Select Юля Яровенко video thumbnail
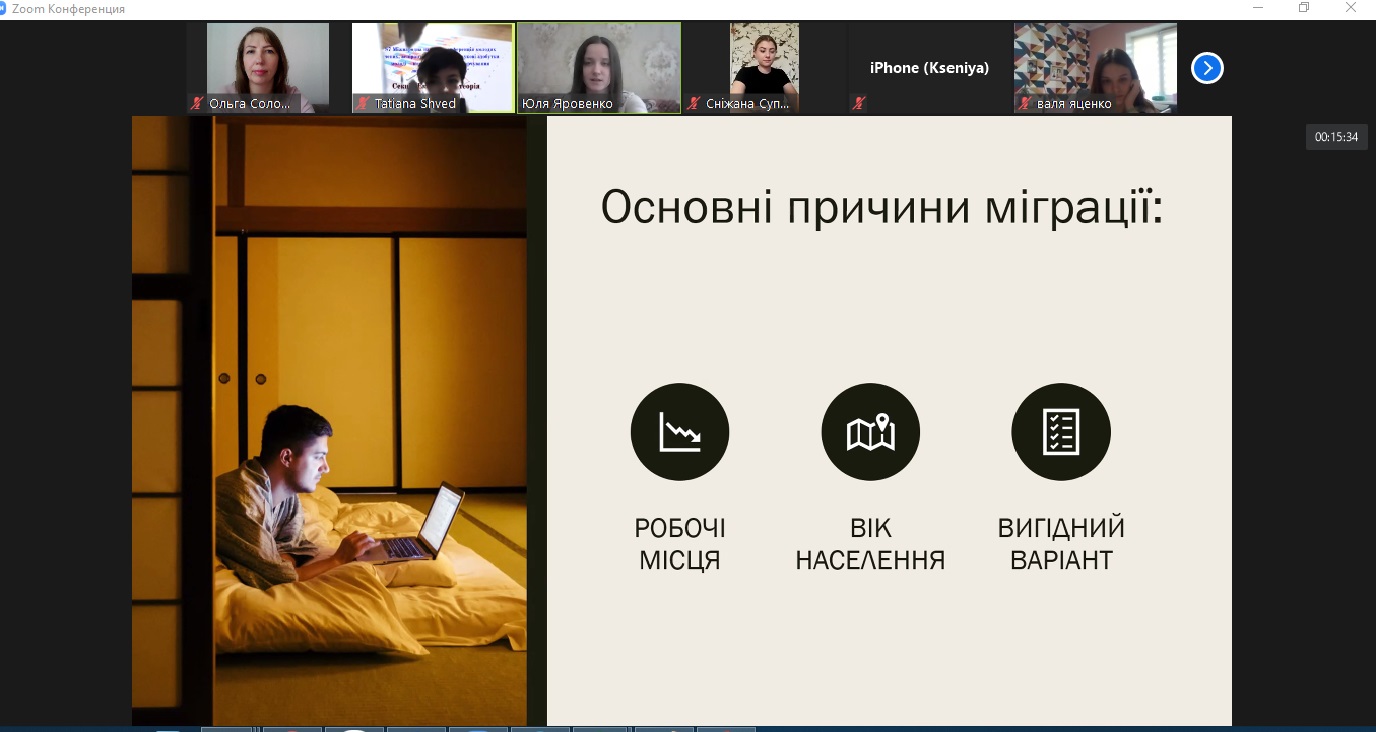The image size is (1376, 732). 599,68
